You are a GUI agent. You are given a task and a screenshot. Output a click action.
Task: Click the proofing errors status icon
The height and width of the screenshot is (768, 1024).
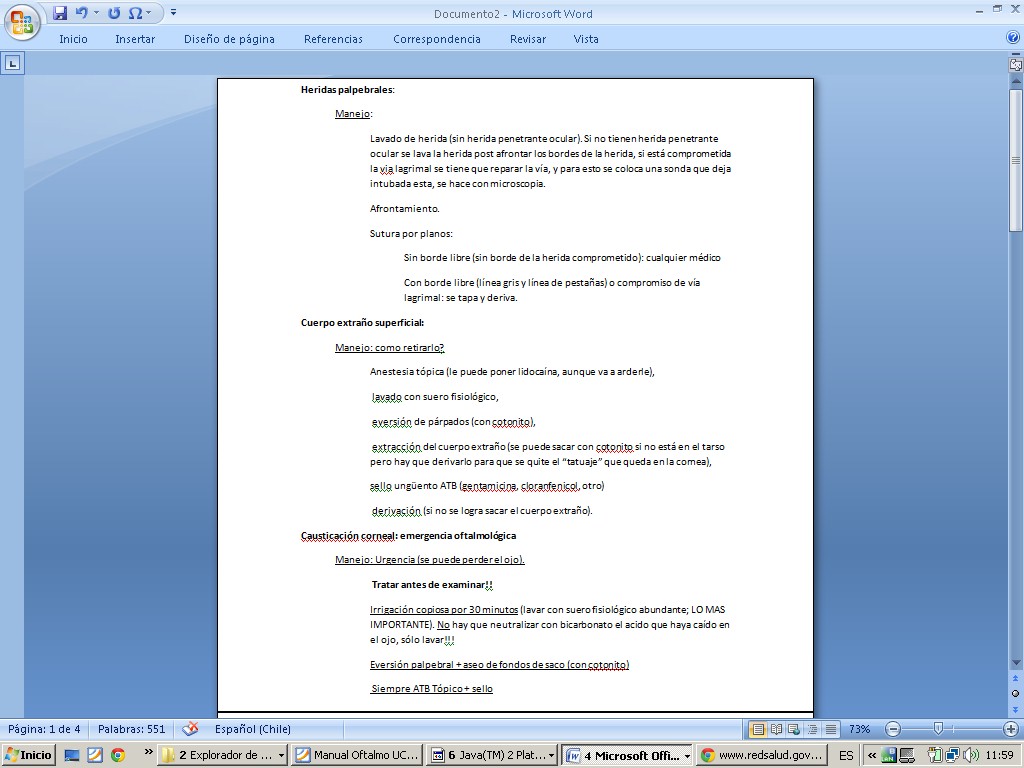click(190, 729)
